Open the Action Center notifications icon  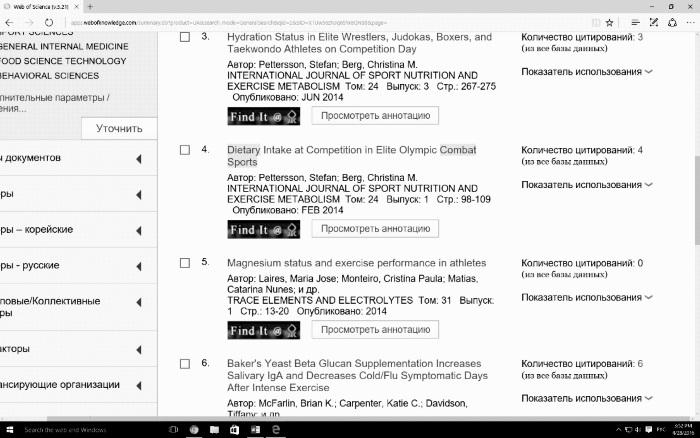[x=649, y=430]
